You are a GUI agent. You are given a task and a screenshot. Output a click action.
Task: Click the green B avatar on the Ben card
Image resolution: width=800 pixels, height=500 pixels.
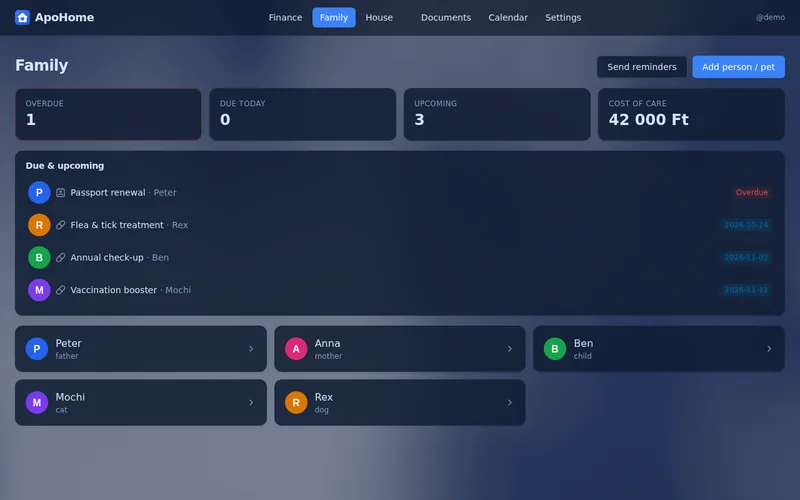point(555,349)
